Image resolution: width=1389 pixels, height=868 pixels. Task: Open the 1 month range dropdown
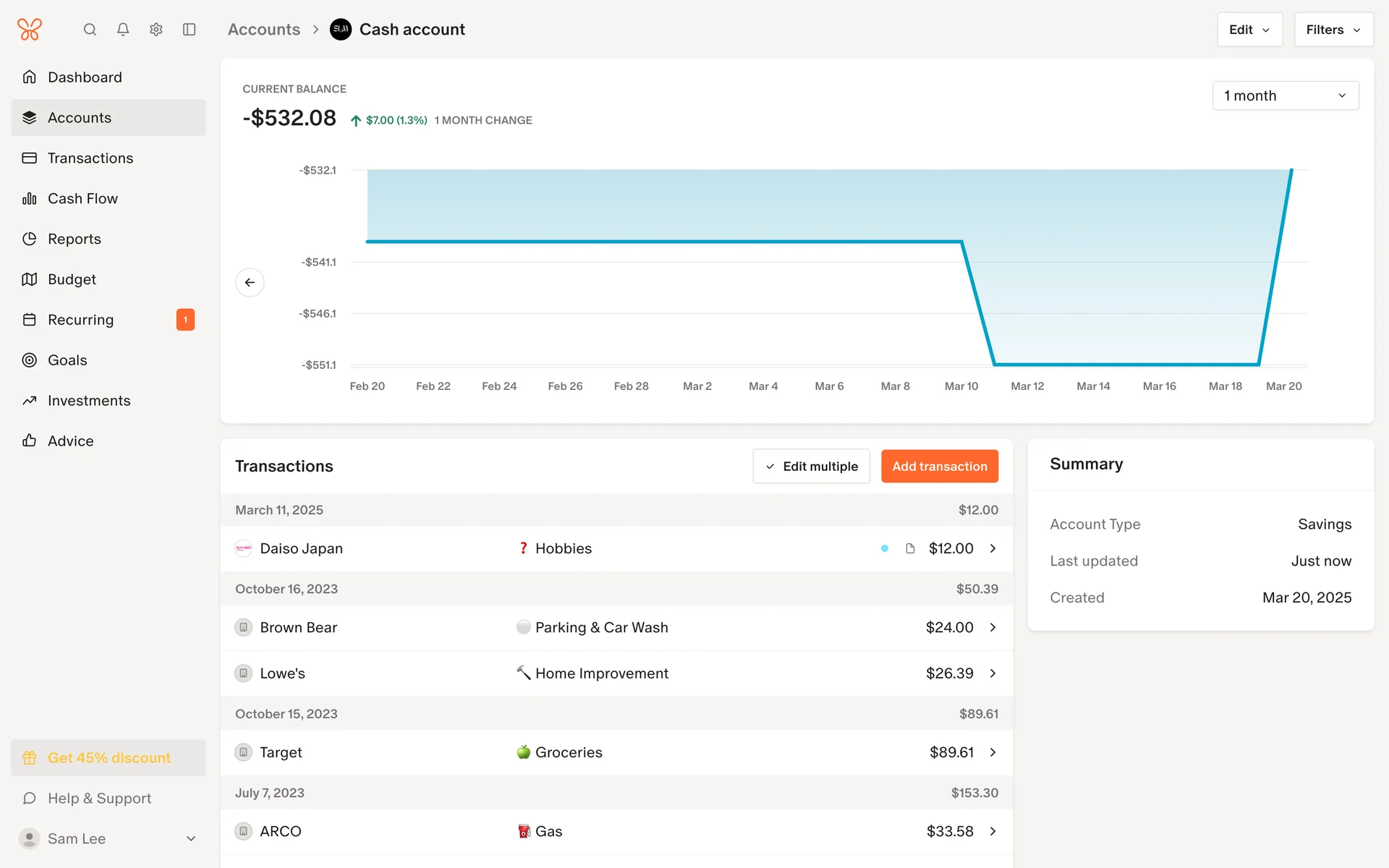coord(1285,95)
